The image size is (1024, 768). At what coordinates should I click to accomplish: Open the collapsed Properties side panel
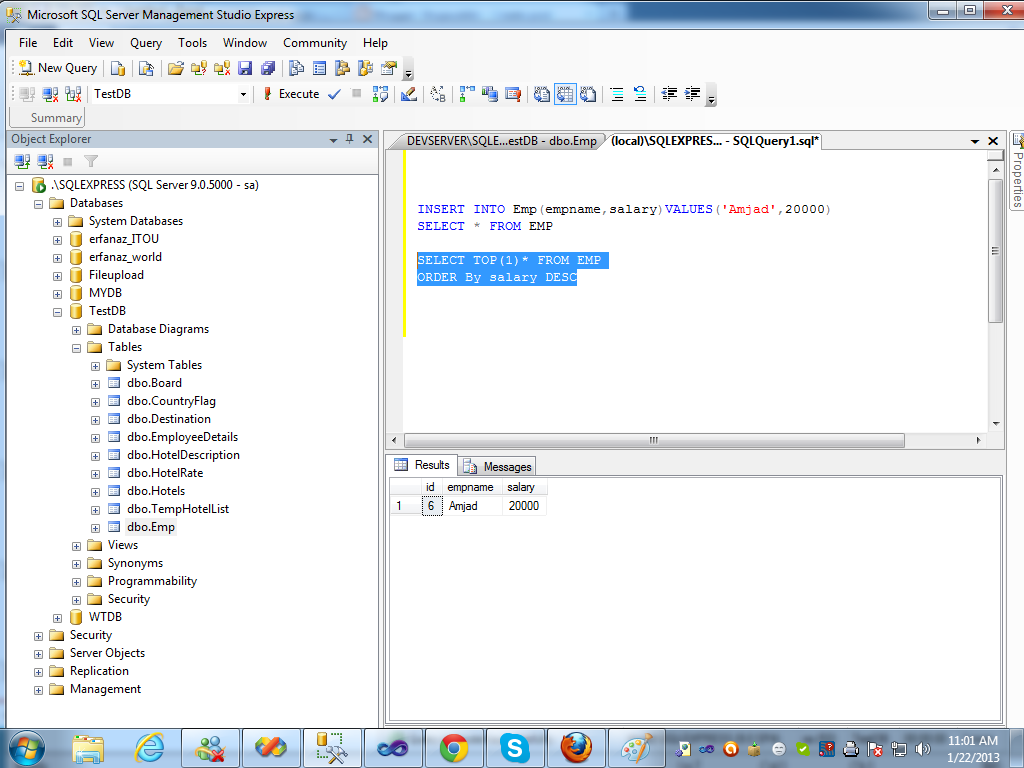[1017, 170]
